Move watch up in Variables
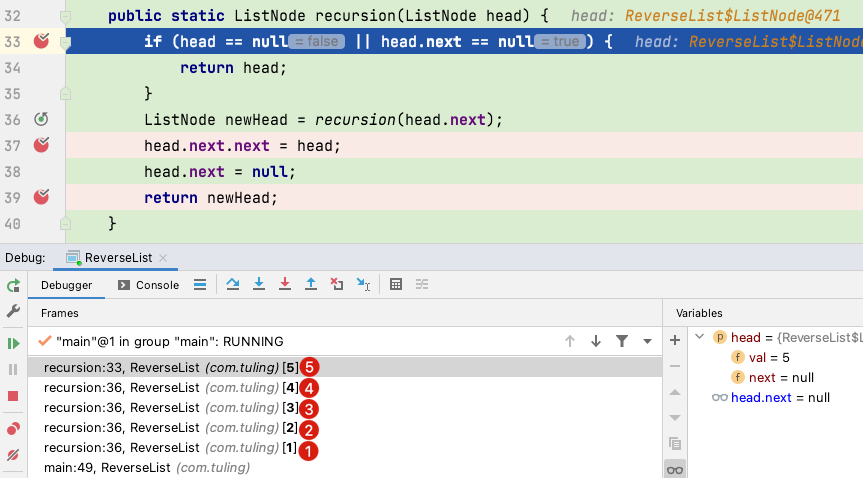The image size is (863, 478). [675, 392]
